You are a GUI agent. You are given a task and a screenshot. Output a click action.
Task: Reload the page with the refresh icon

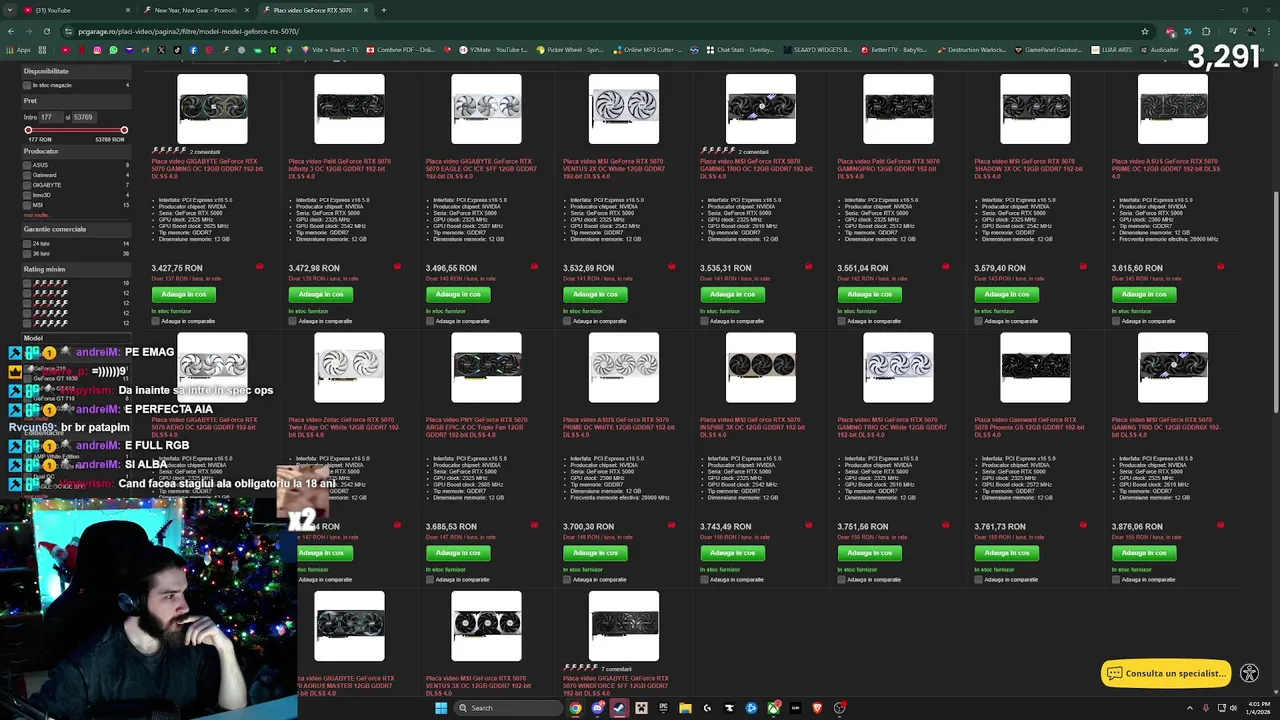(x=46, y=31)
